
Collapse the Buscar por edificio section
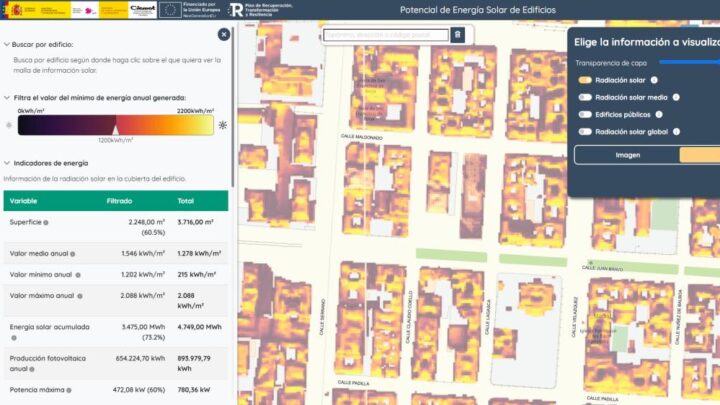(7, 45)
